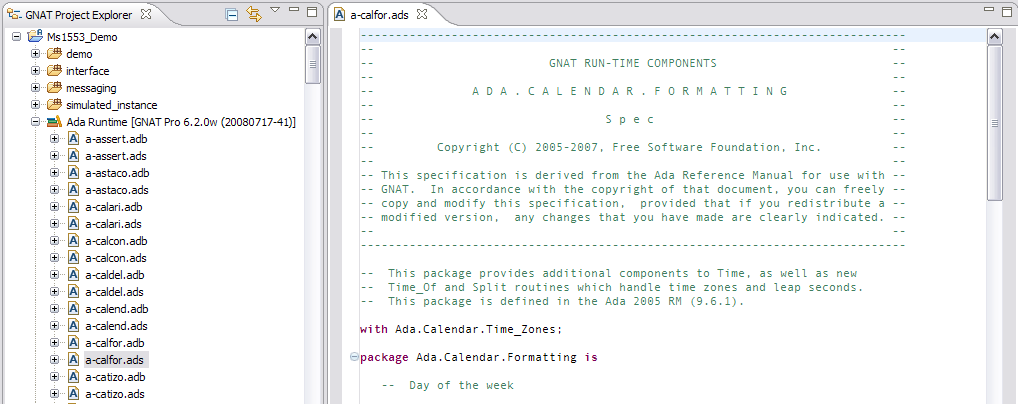
Task: Expand the messaging folder
Action: pos(36,88)
